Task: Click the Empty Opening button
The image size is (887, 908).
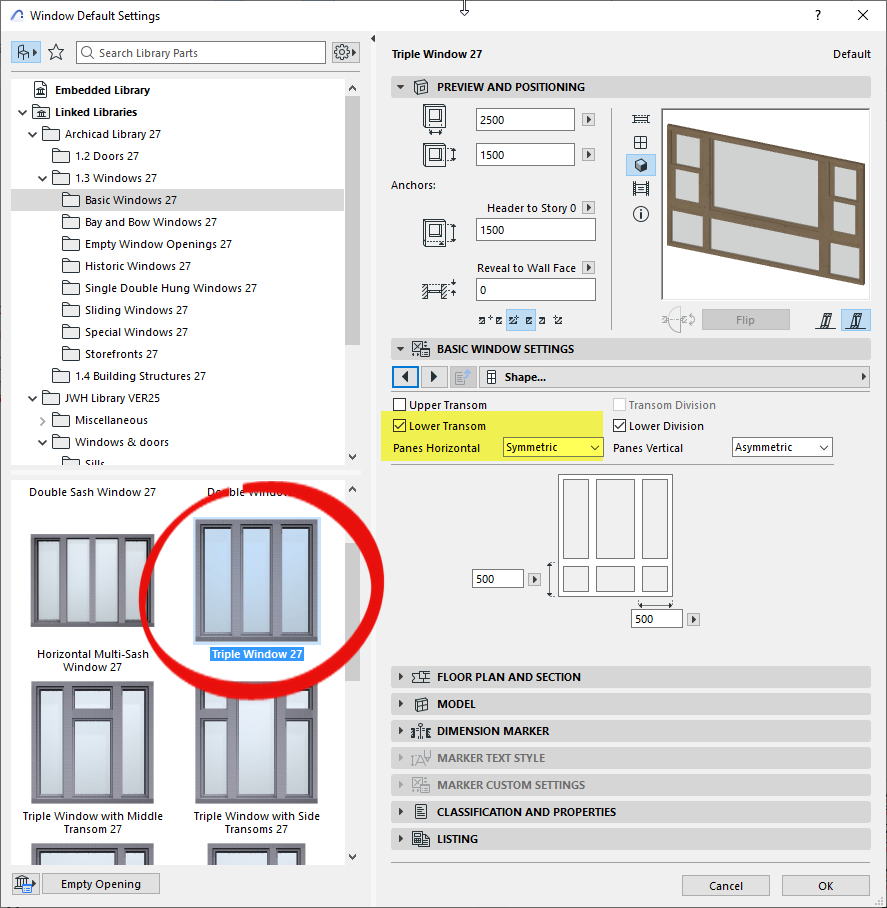Action: [101, 884]
